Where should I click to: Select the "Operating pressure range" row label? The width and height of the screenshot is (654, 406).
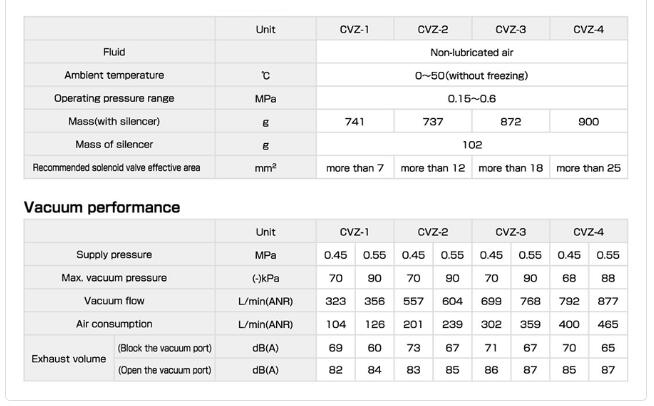(x=114, y=98)
